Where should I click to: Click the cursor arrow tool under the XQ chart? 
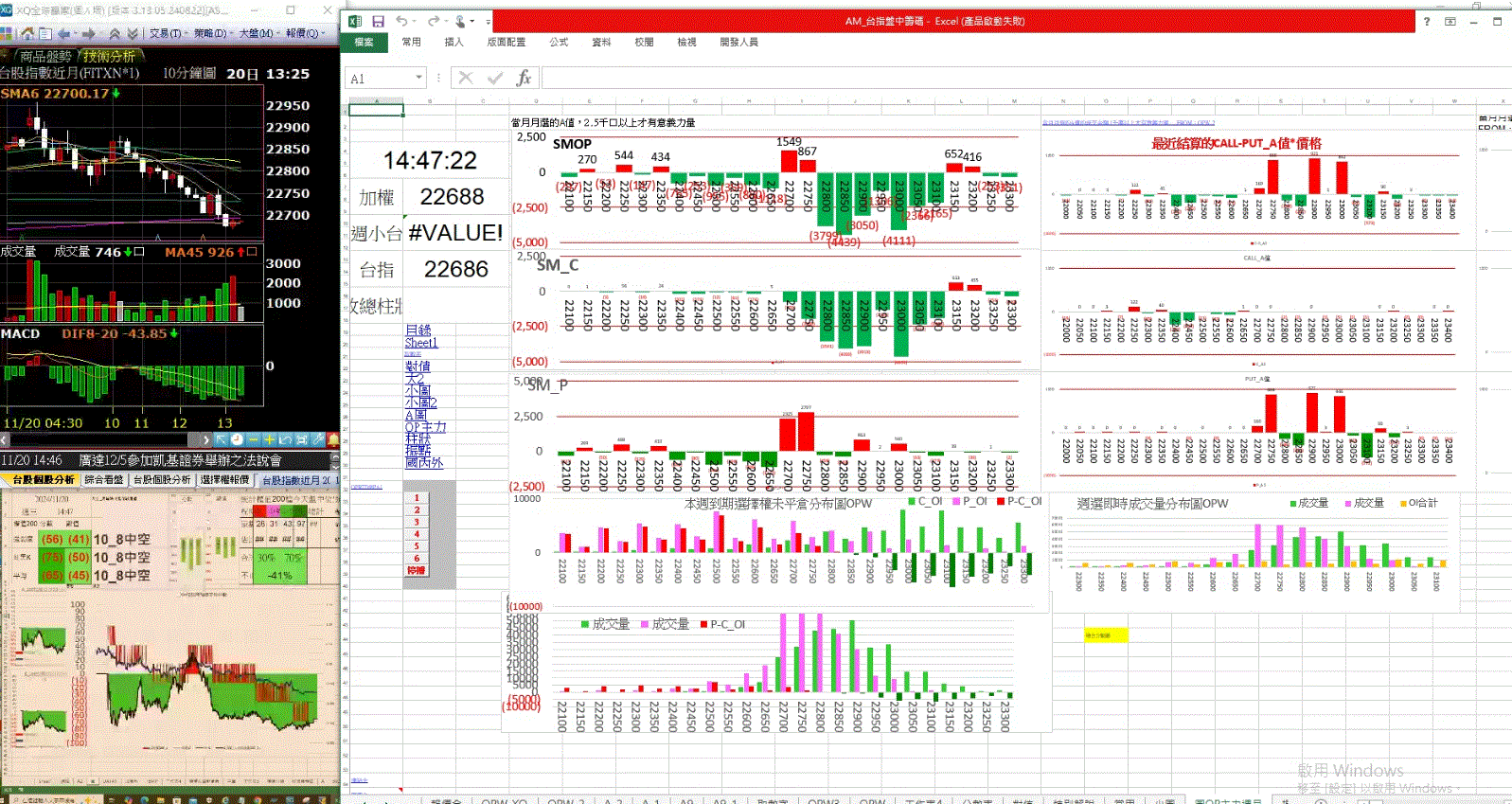tap(221, 439)
